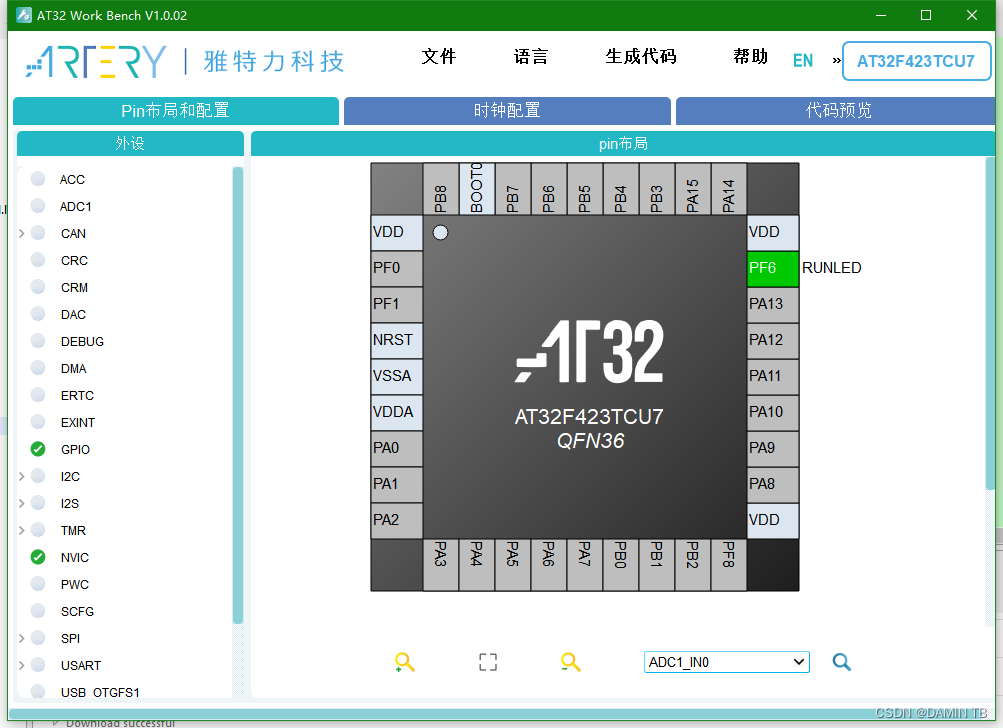Click the AT32 Work Bench title bar icon
This screenshot has width=1003, height=728.
click(x=24, y=15)
